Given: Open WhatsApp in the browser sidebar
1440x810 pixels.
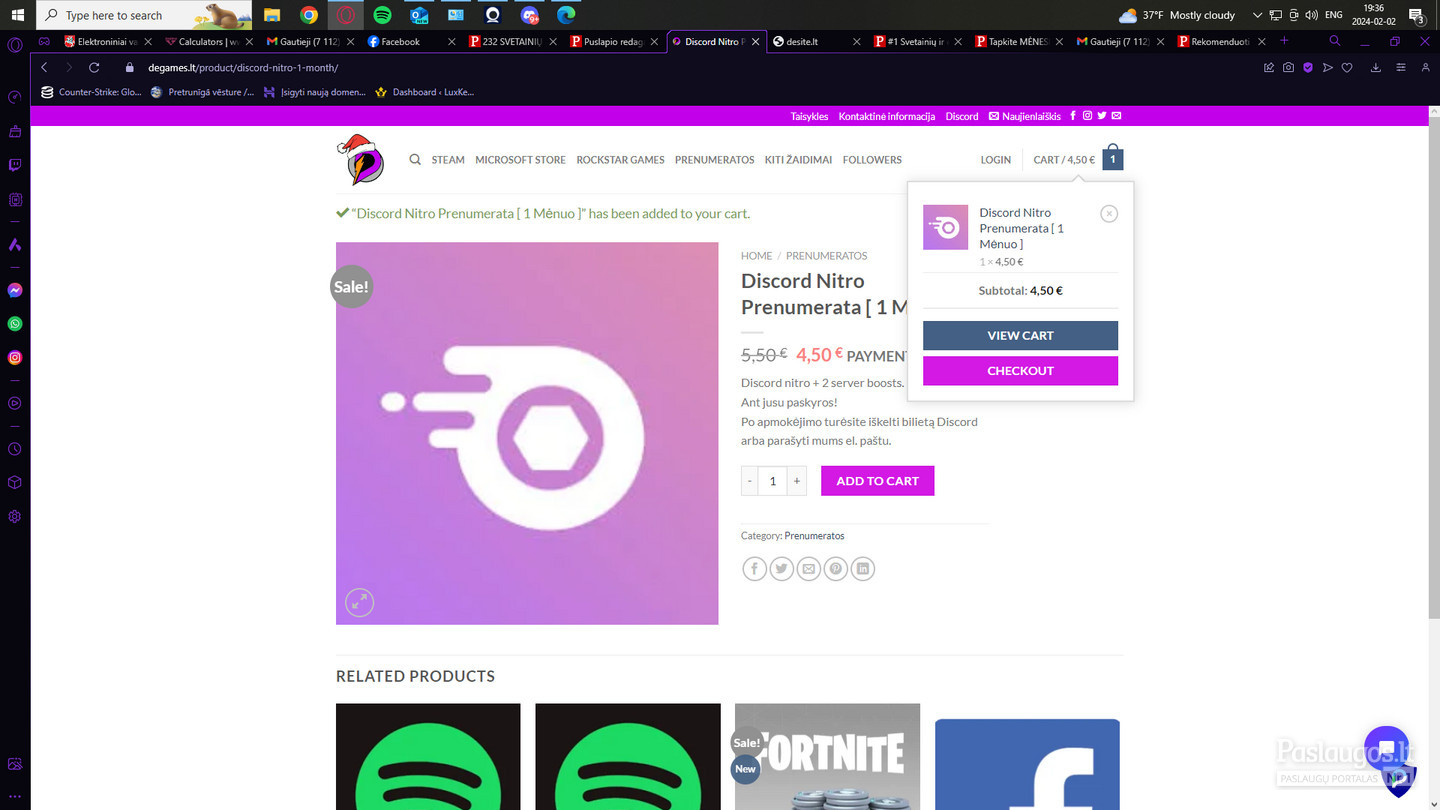Looking at the screenshot, I should (x=15, y=324).
